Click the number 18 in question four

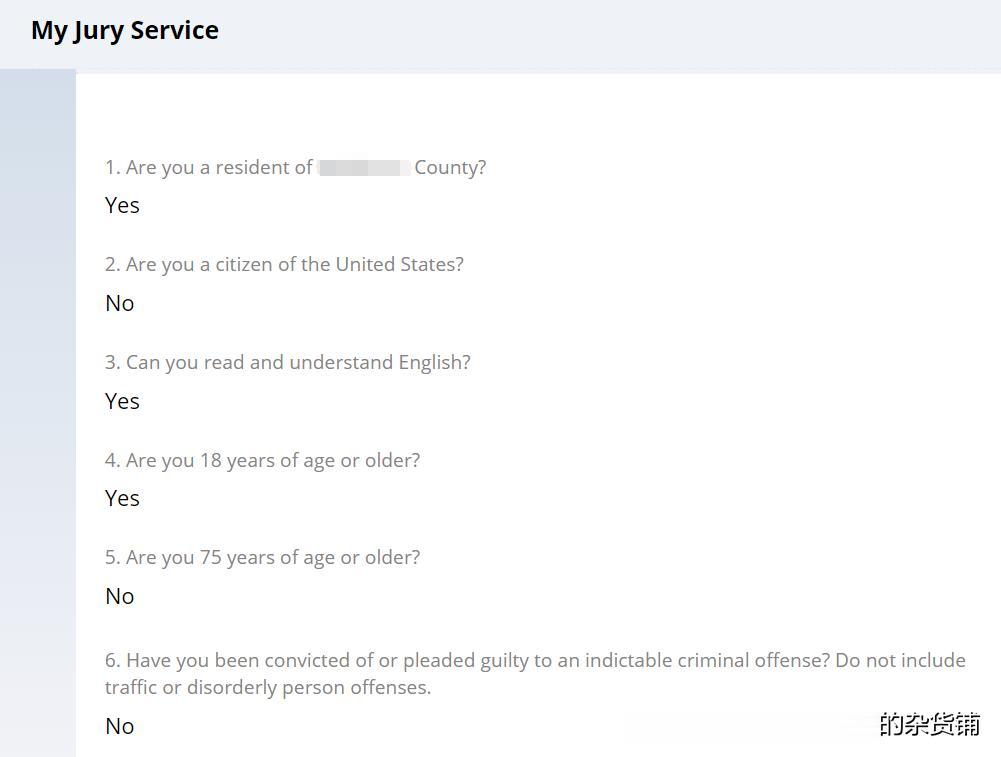pos(210,460)
